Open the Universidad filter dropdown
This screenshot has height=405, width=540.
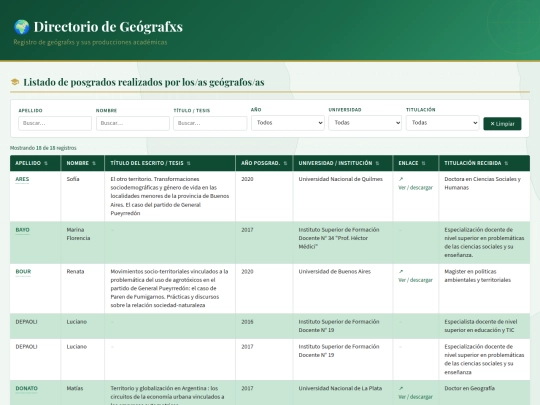pos(365,123)
